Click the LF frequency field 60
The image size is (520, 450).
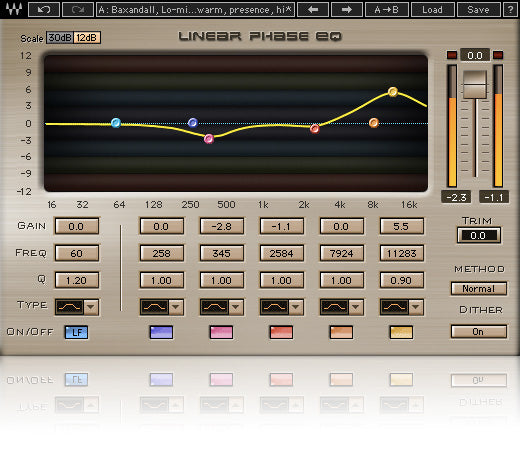click(x=77, y=253)
